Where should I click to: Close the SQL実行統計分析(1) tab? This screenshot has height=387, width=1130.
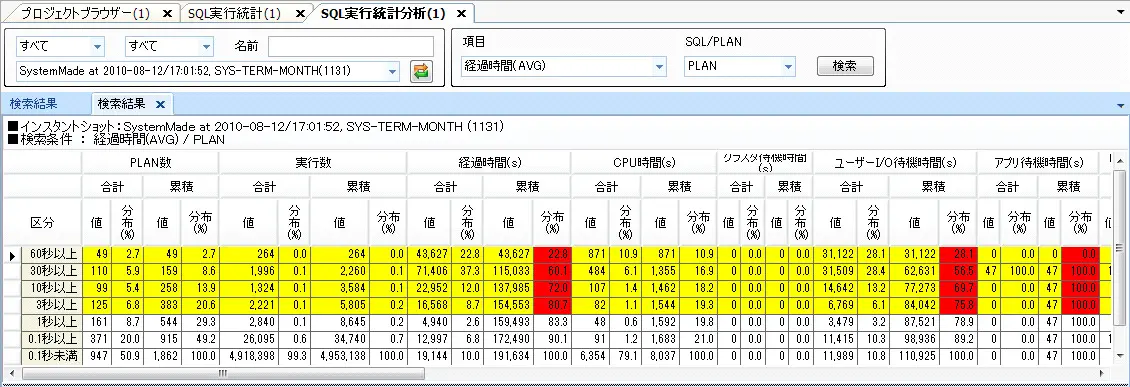point(462,13)
